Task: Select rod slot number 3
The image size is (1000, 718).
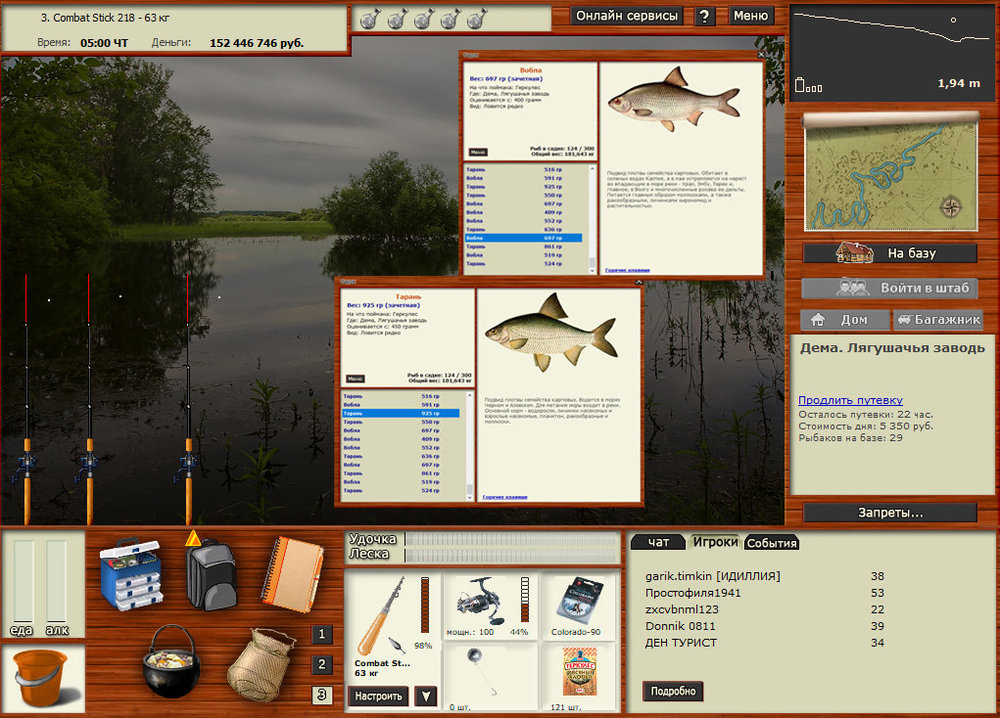Action: click(321, 695)
